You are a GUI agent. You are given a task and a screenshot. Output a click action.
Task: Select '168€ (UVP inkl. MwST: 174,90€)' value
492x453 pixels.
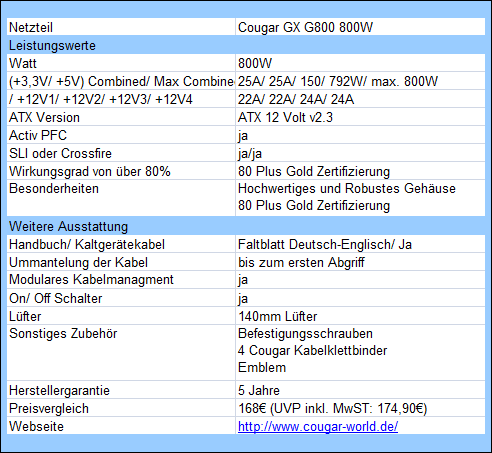(x=332, y=408)
